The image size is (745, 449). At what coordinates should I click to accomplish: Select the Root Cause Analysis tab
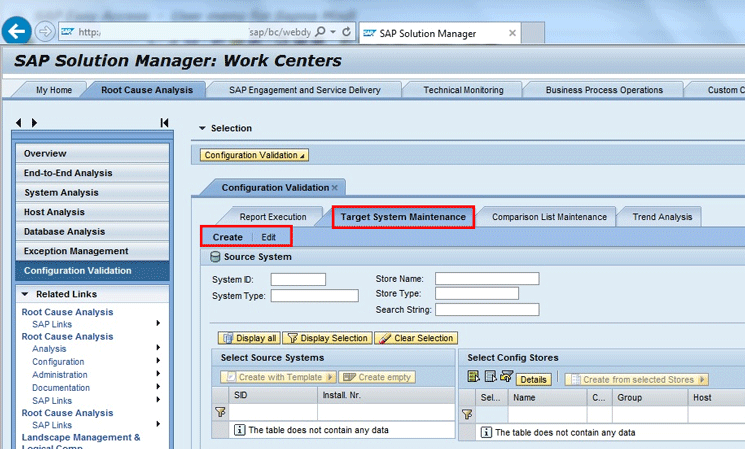[x=147, y=90]
